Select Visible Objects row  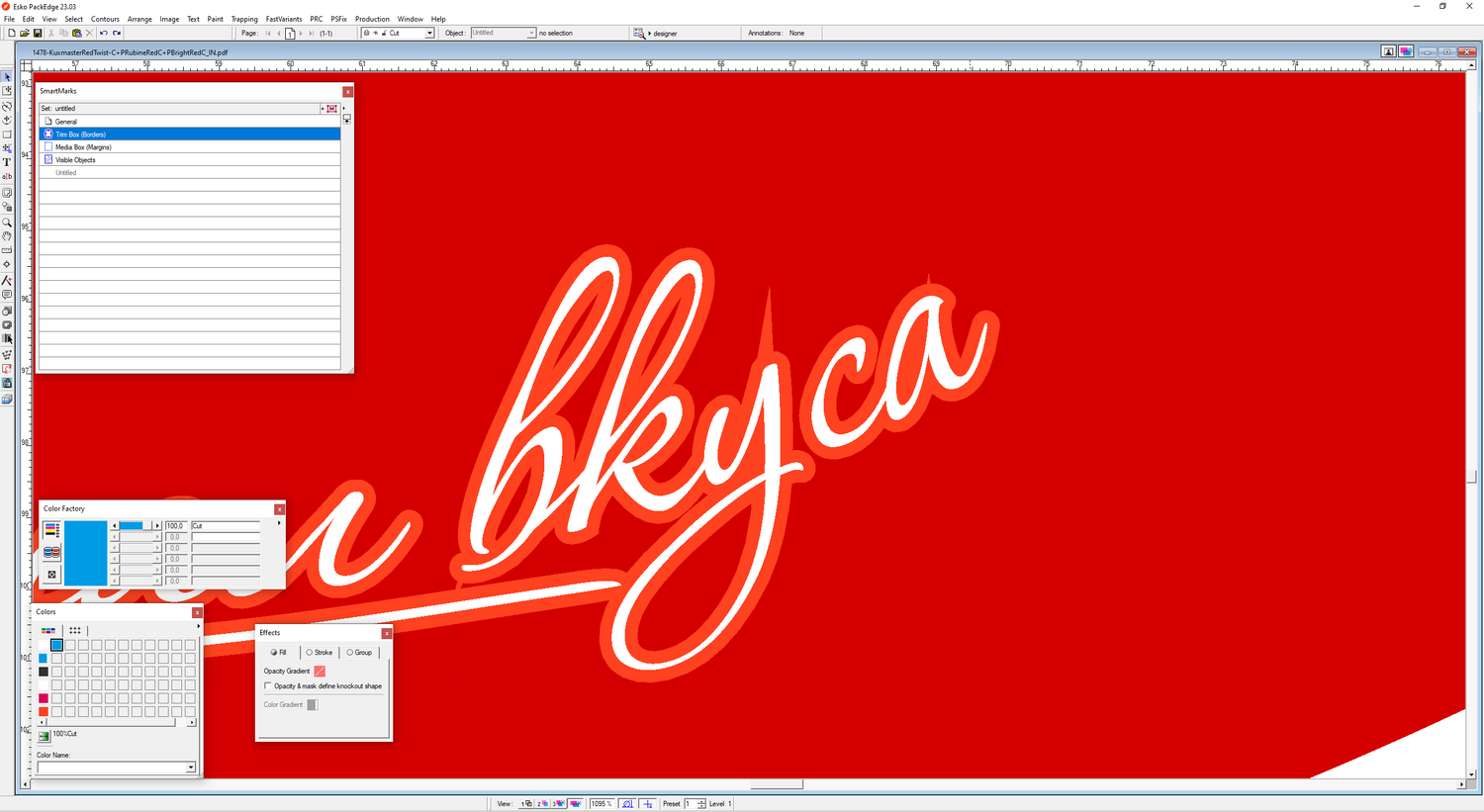tap(190, 160)
